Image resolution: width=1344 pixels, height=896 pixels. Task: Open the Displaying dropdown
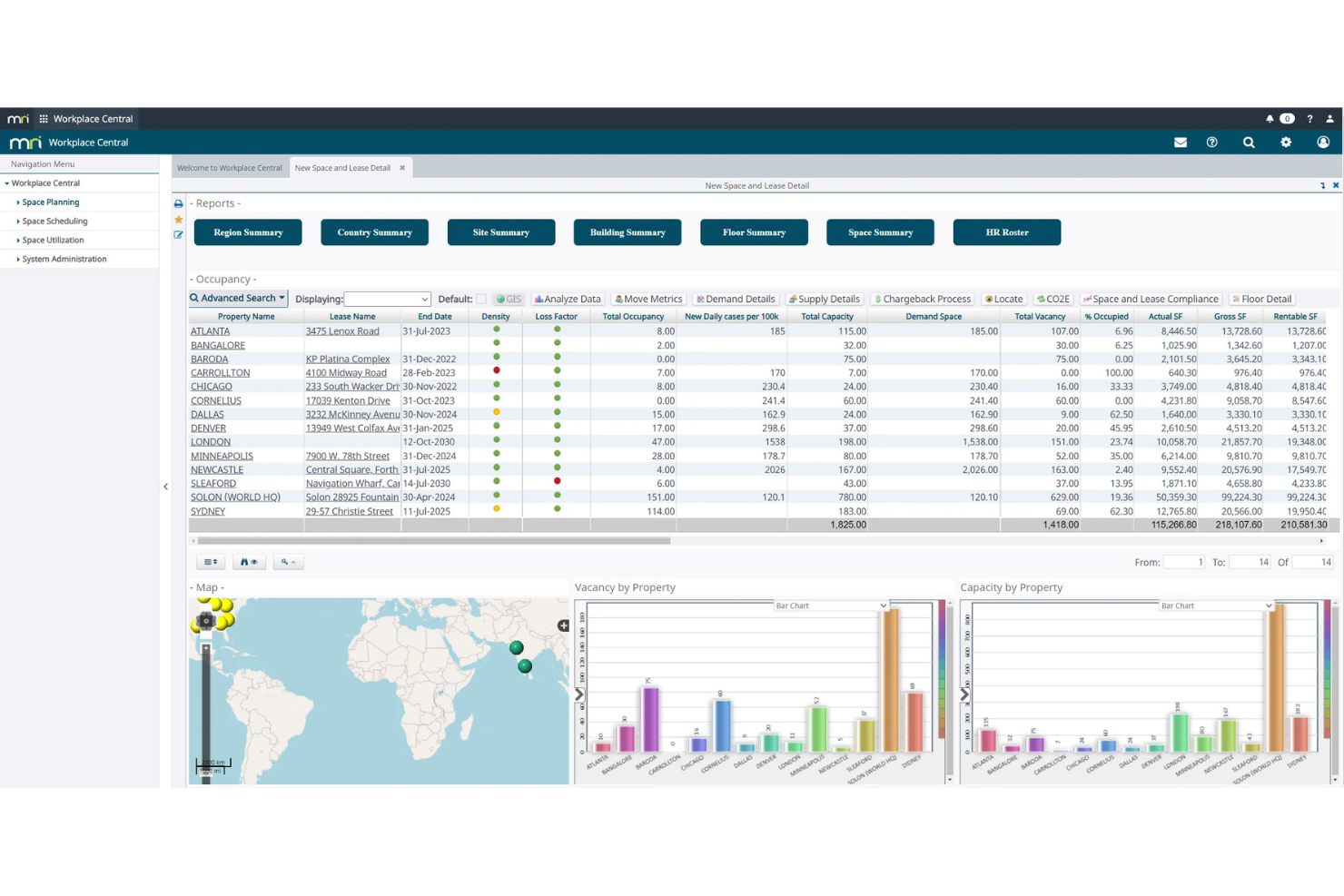[387, 299]
